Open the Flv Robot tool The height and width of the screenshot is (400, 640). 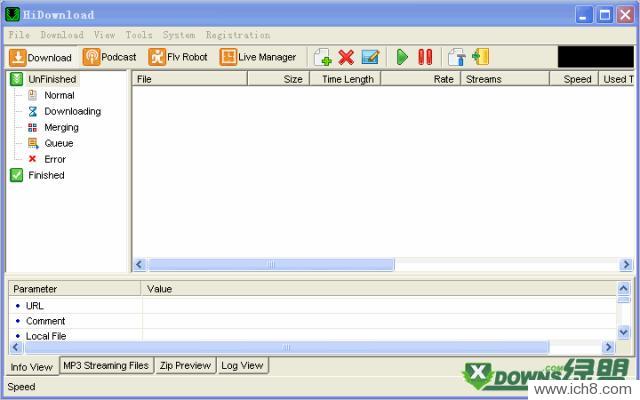(178, 57)
